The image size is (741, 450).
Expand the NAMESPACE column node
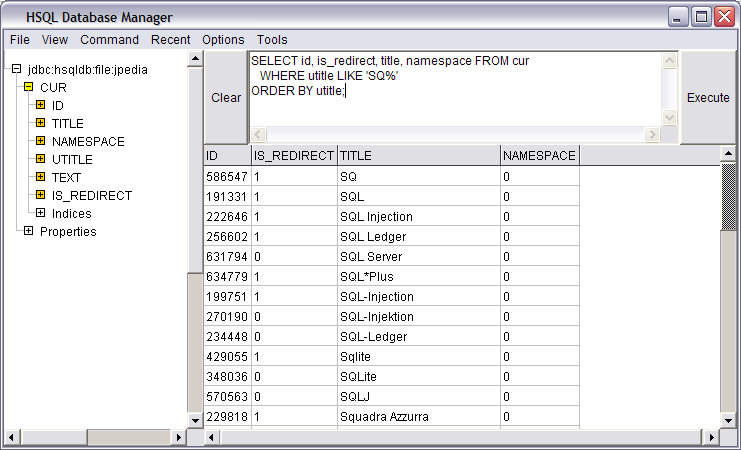coord(41,141)
